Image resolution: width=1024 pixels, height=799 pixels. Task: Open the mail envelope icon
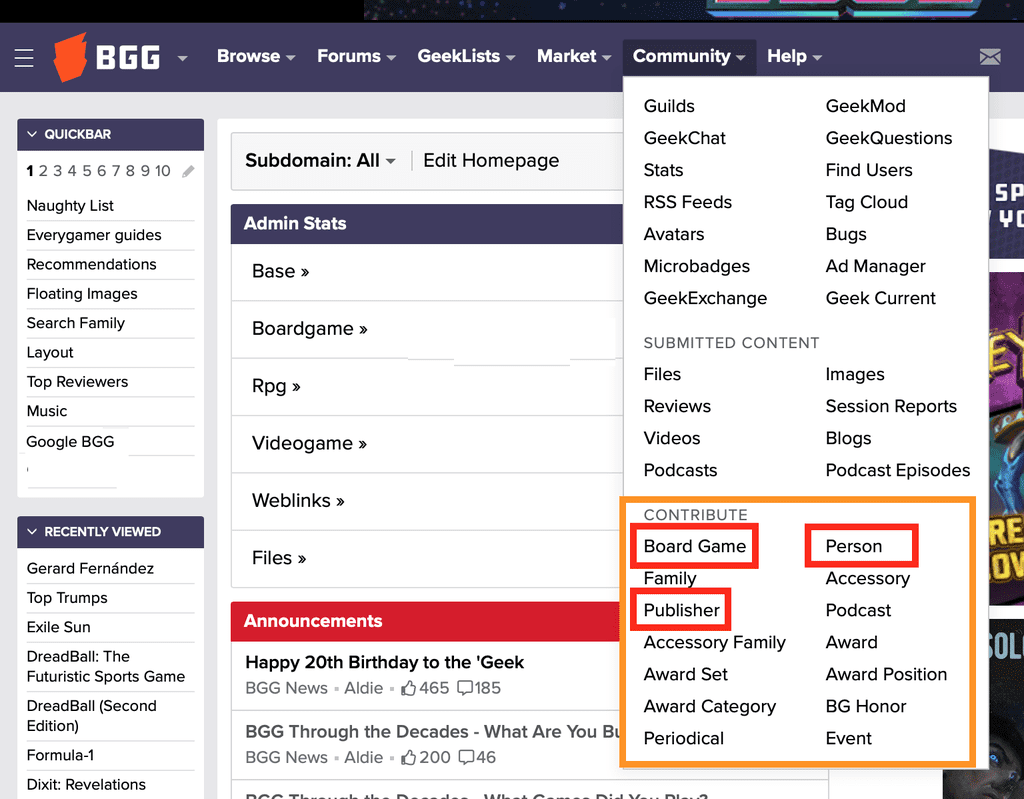pyautogui.click(x=990, y=57)
